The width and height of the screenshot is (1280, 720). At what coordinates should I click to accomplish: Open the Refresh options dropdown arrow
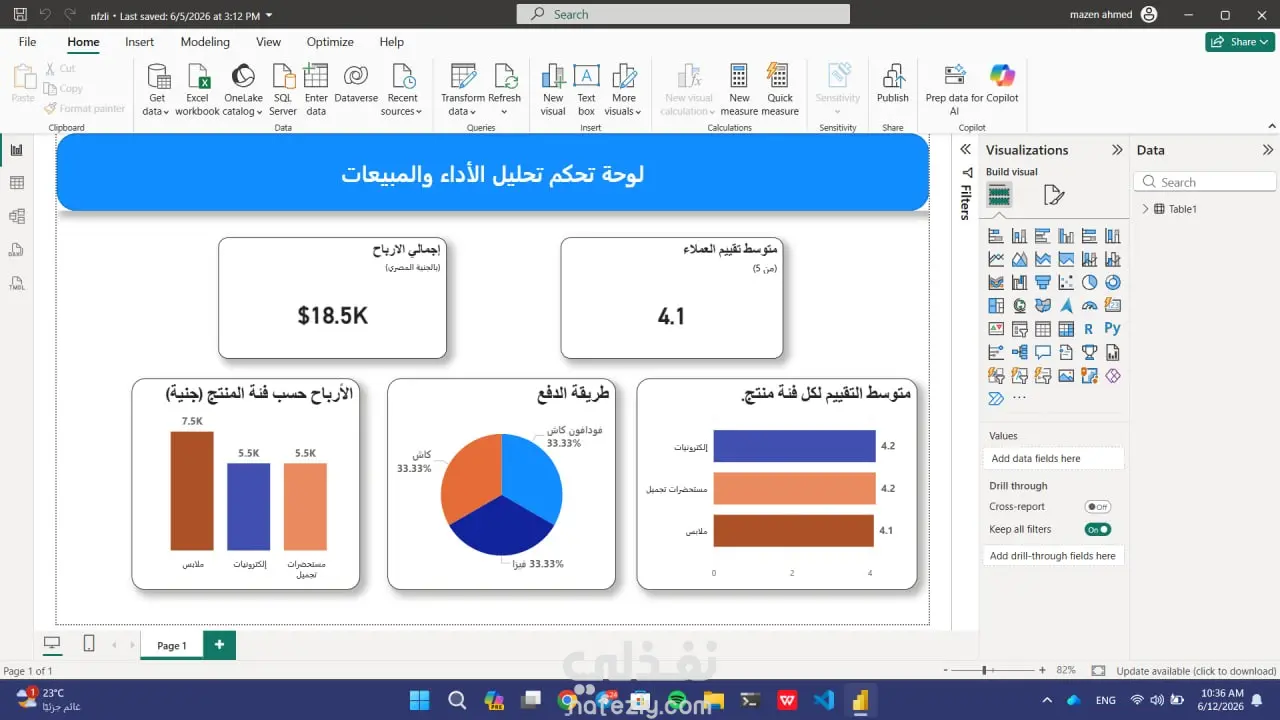(x=504, y=111)
